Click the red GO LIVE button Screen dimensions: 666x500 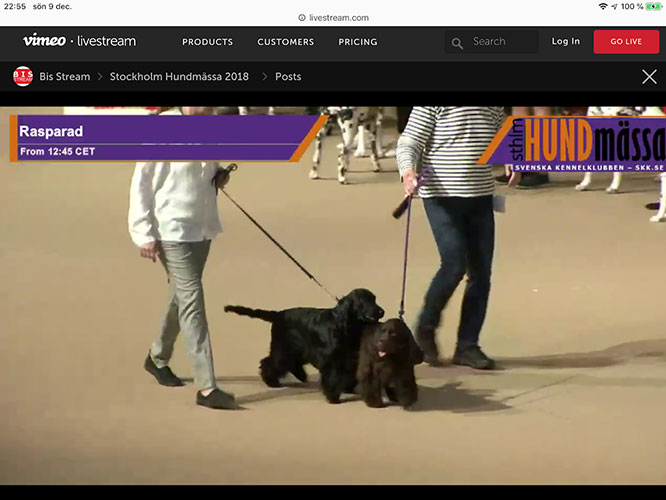[x=626, y=42]
